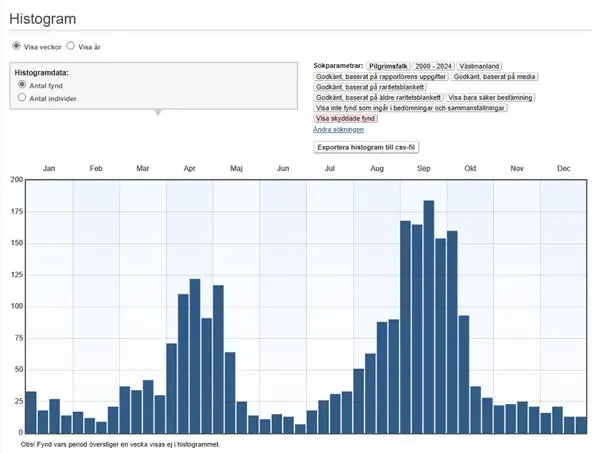Choose 'Antal fynd' histogram data option
The width and height of the screenshot is (602, 454).
click(23, 86)
